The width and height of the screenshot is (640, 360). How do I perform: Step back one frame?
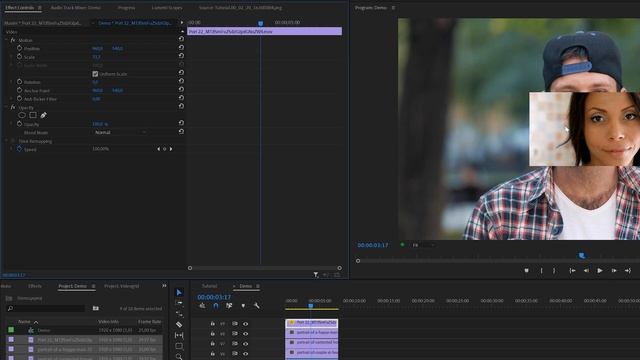[586, 271]
